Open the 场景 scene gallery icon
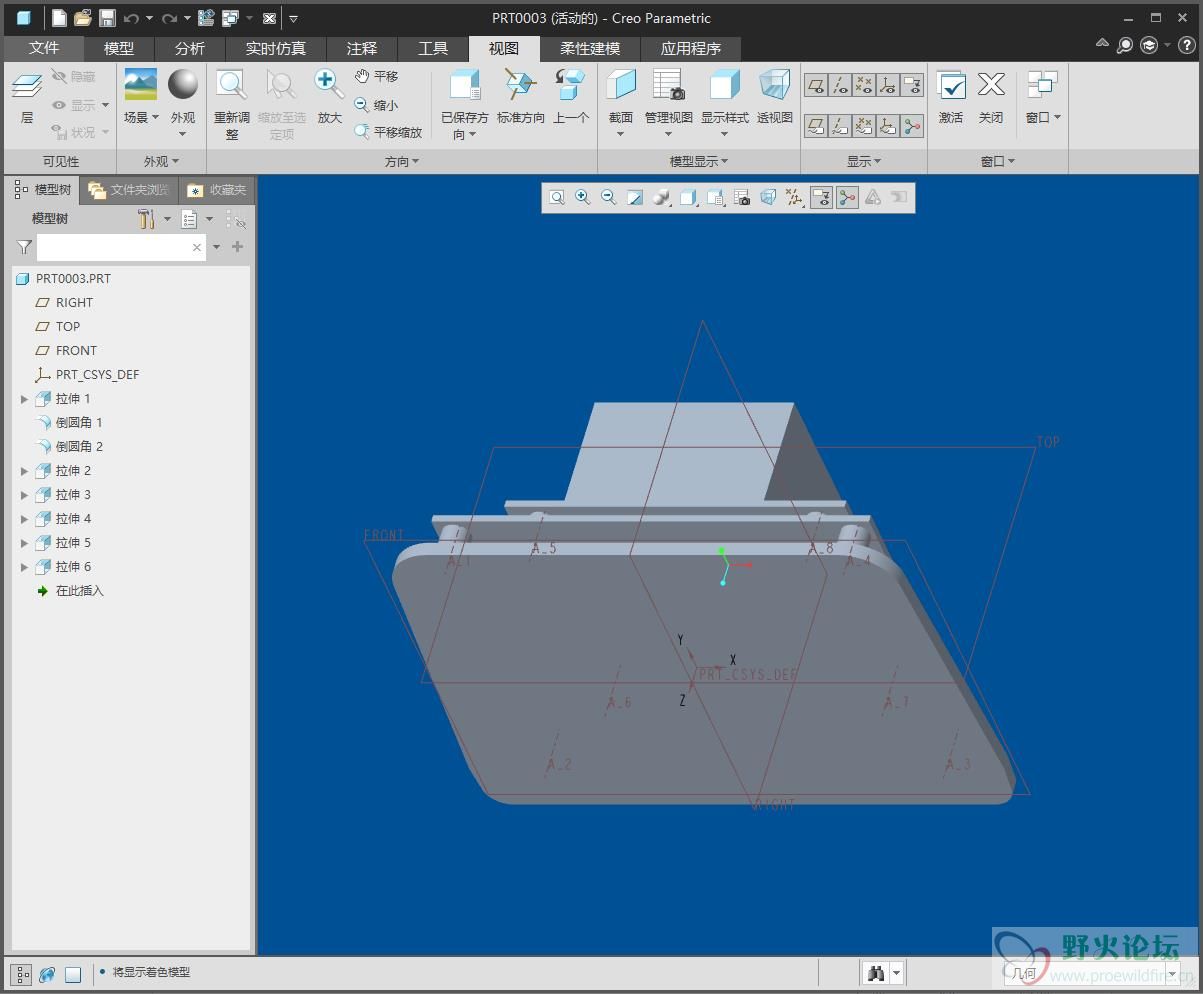This screenshot has height=994, width=1203. click(x=141, y=85)
